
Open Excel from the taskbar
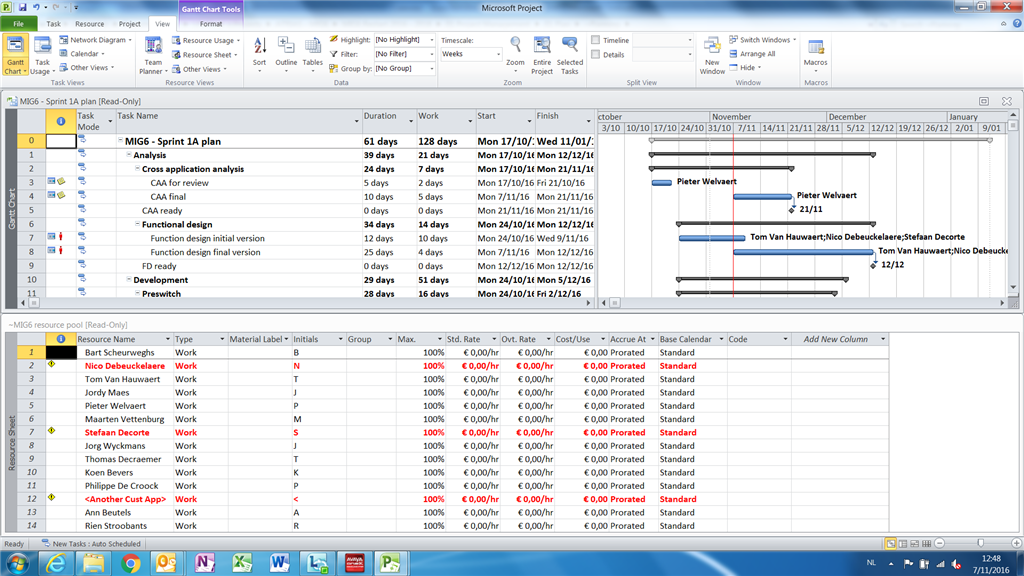pyautogui.click(x=242, y=563)
